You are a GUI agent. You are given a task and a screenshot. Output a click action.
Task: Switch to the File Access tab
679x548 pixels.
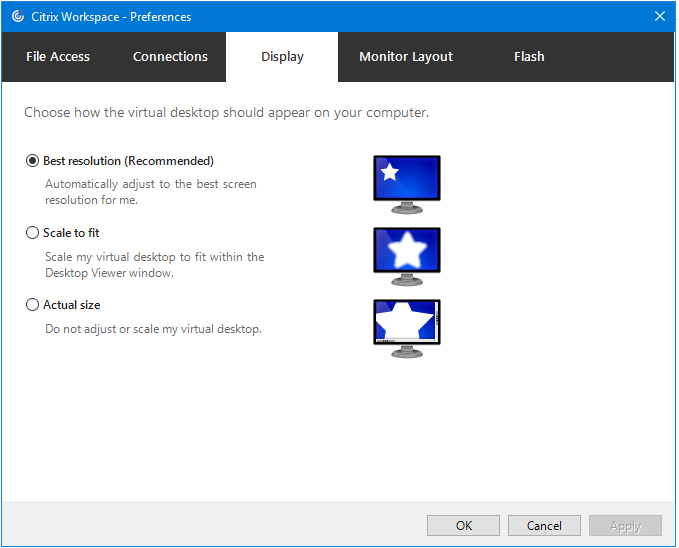(x=58, y=57)
